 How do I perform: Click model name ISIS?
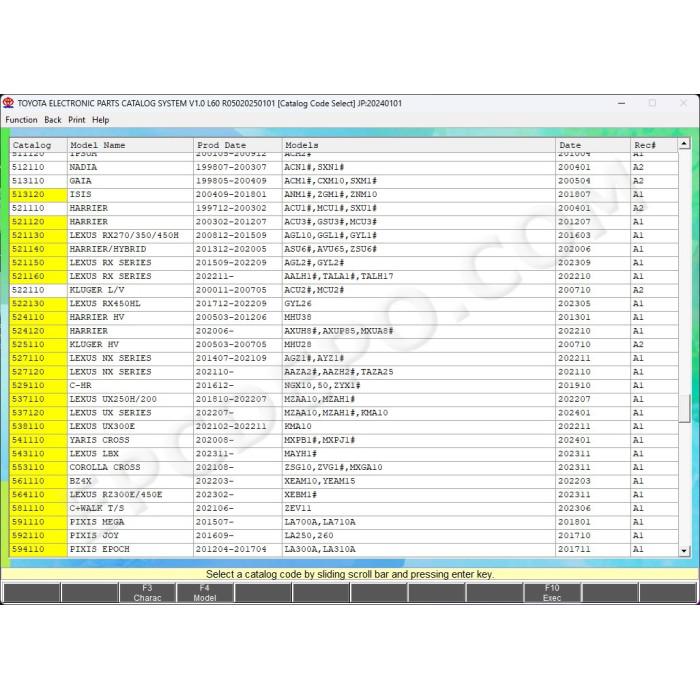point(80,194)
